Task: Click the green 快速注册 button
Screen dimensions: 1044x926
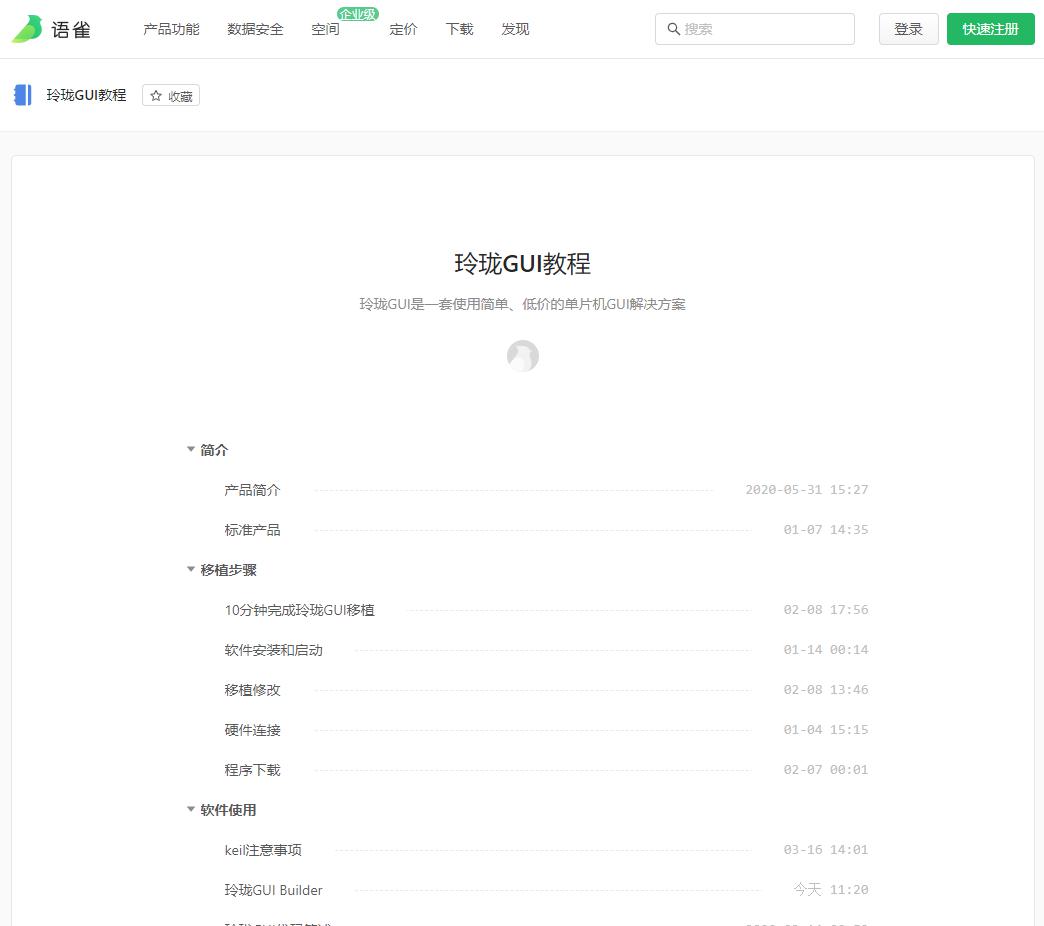Action: tap(991, 29)
